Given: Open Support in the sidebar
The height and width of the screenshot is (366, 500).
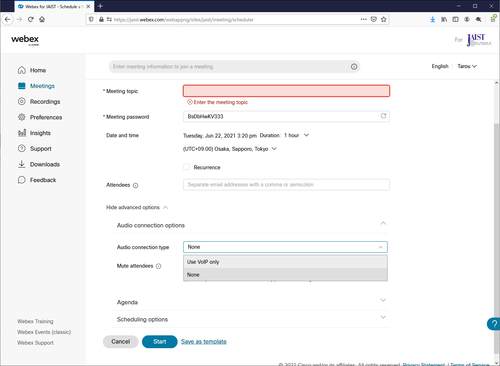Looking at the screenshot, I should pyautogui.click(x=35, y=148).
